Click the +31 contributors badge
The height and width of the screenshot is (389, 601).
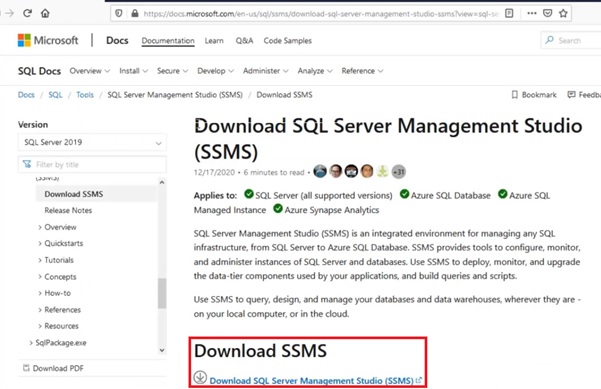pyautogui.click(x=399, y=171)
